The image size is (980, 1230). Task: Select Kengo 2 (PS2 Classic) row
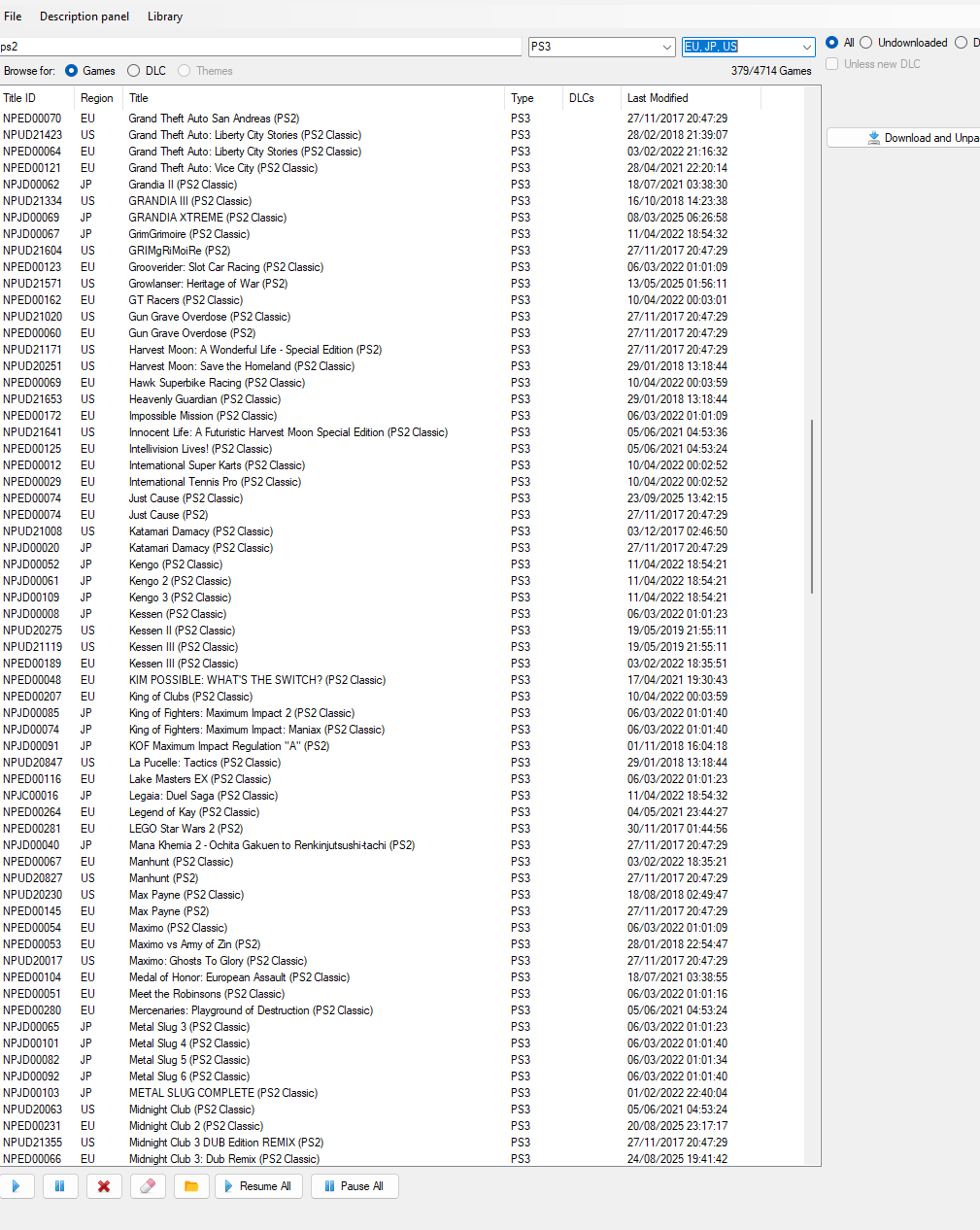pyautogui.click(x=403, y=581)
